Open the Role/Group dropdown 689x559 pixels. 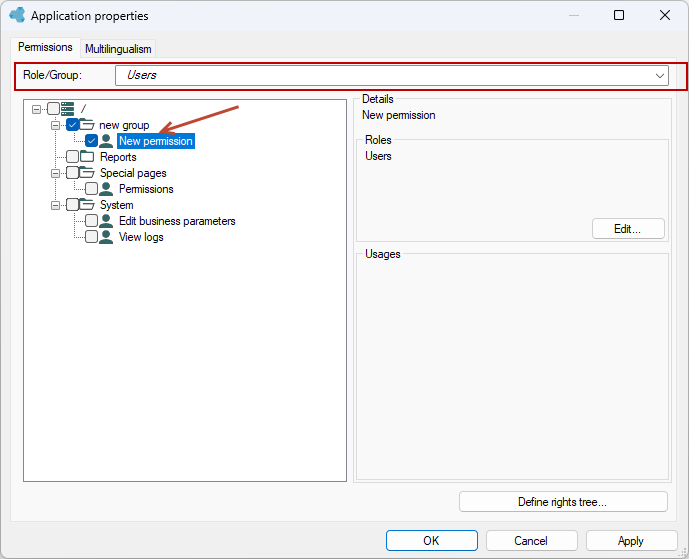(x=659, y=76)
